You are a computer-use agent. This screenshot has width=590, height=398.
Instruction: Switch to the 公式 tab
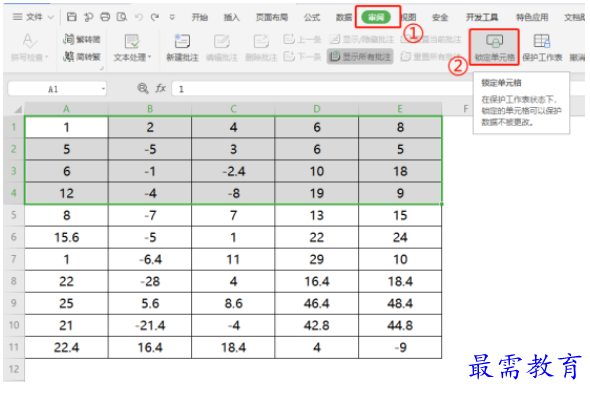point(312,17)
